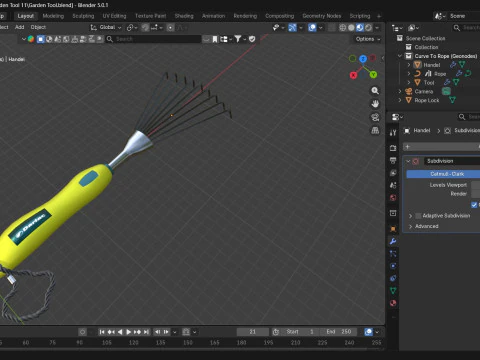Open the Collection properties tab icon

pyautogui.click(x=393, y=213)
